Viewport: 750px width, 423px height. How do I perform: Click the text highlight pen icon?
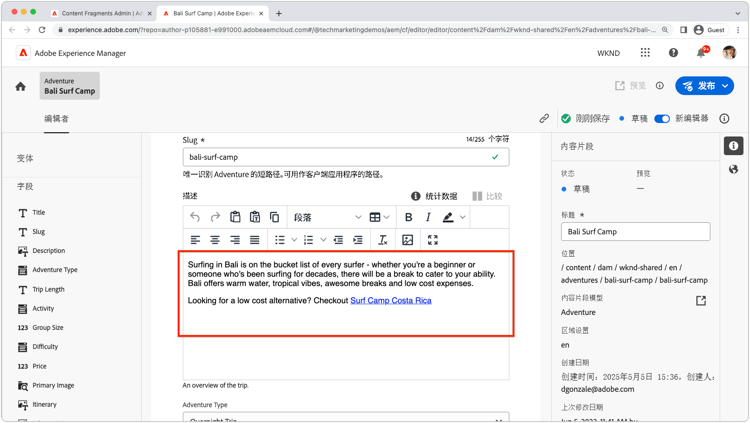tap(448, 217)
